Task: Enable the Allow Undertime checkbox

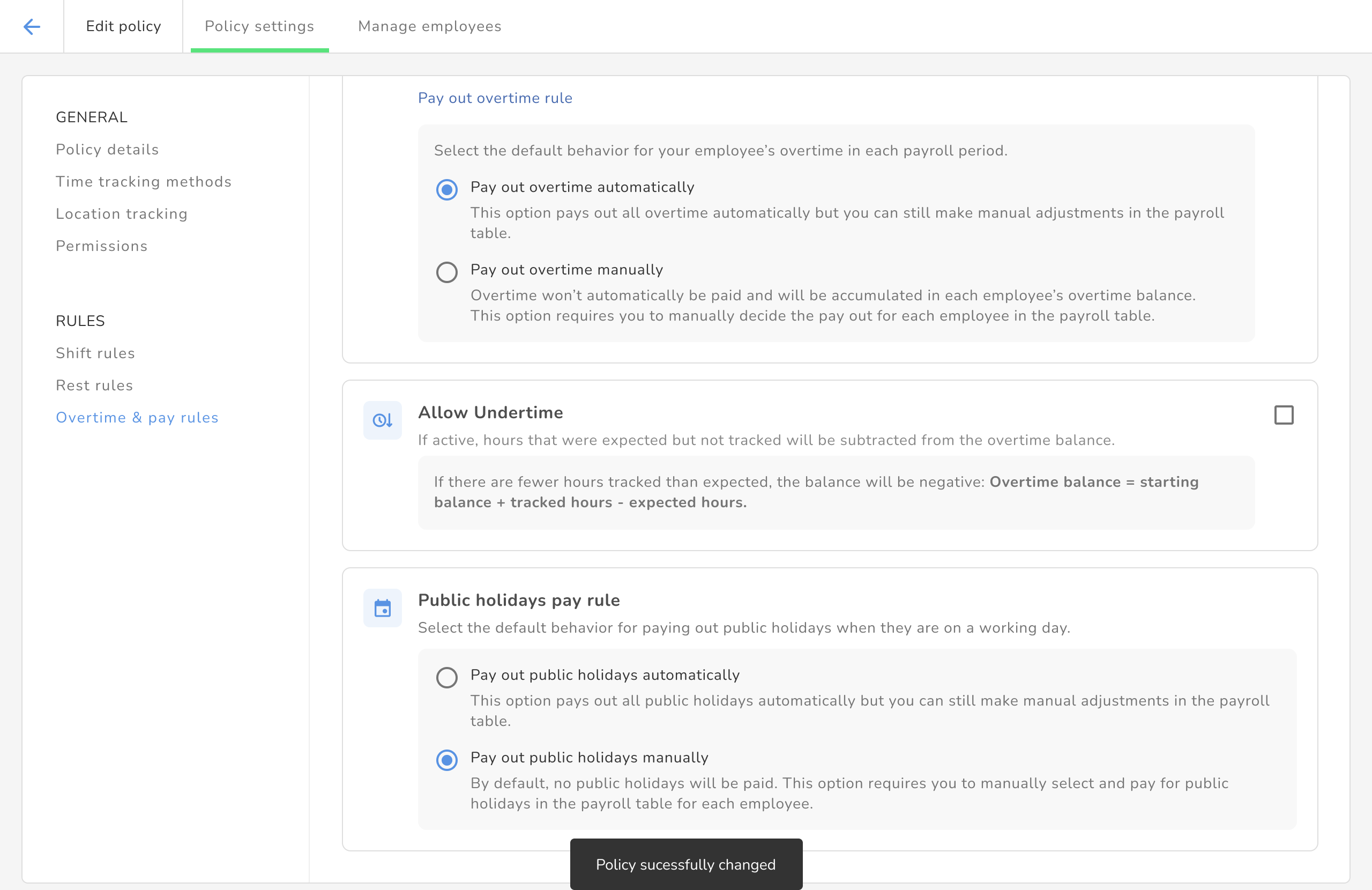Action: 1283,415
